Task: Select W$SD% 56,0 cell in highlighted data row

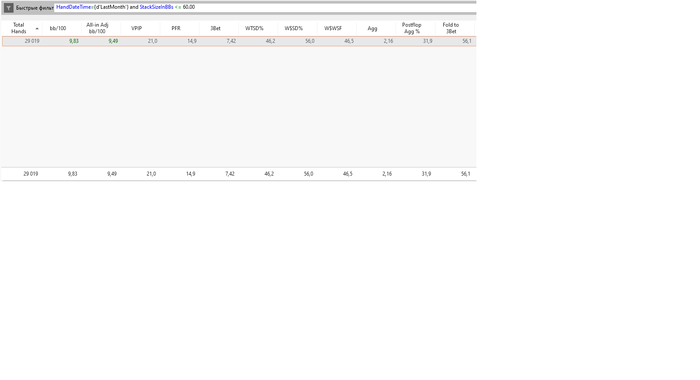Action: pyautogui.click(x=309, y=41)
